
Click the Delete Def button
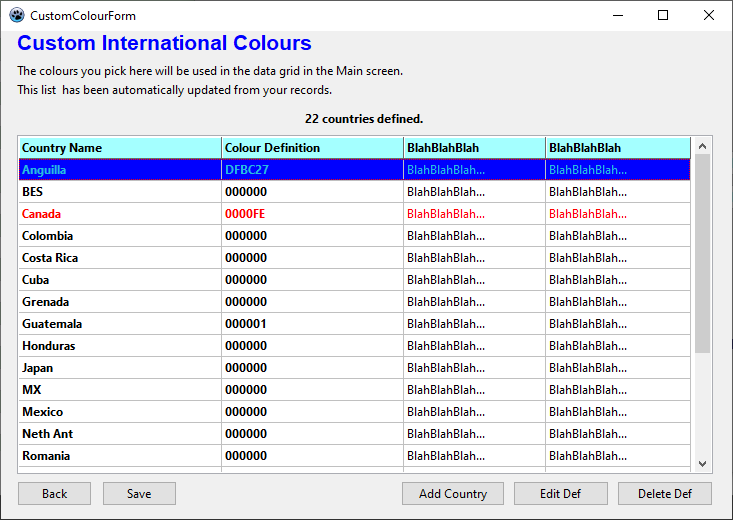coord(664,494)
